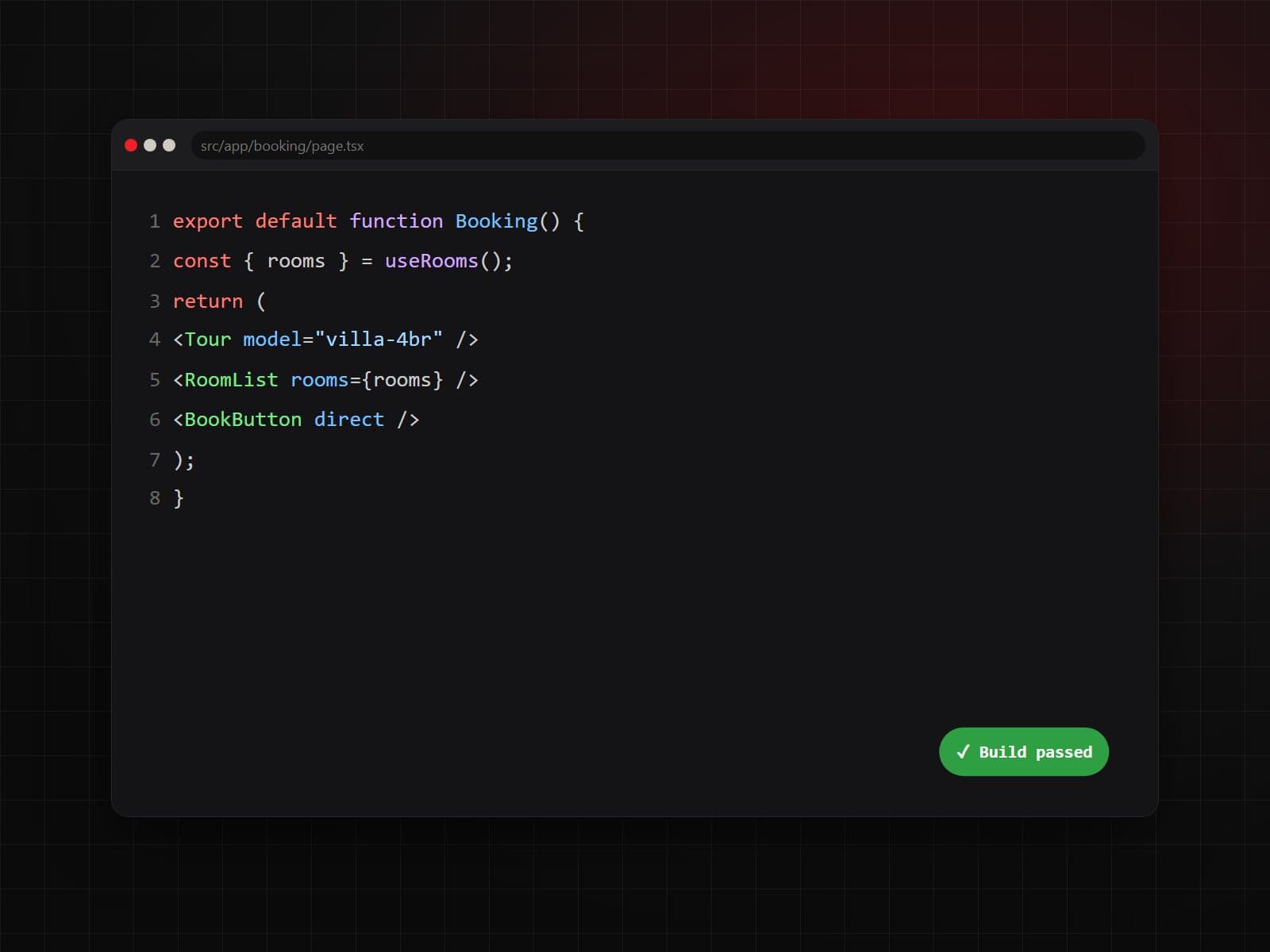Click the src/app/booking/page.tsx path field

pos(668,145)
